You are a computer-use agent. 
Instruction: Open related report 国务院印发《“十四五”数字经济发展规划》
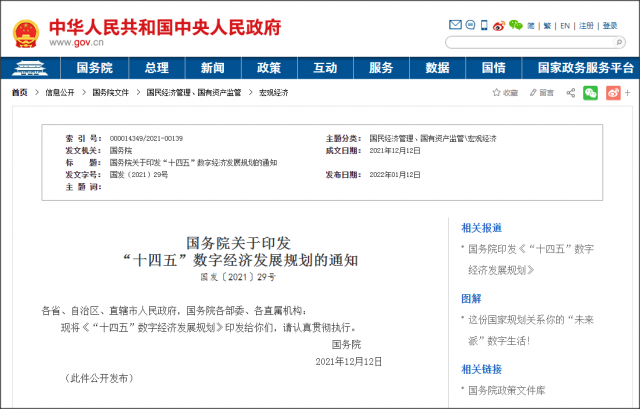click(x=531, y=260)
